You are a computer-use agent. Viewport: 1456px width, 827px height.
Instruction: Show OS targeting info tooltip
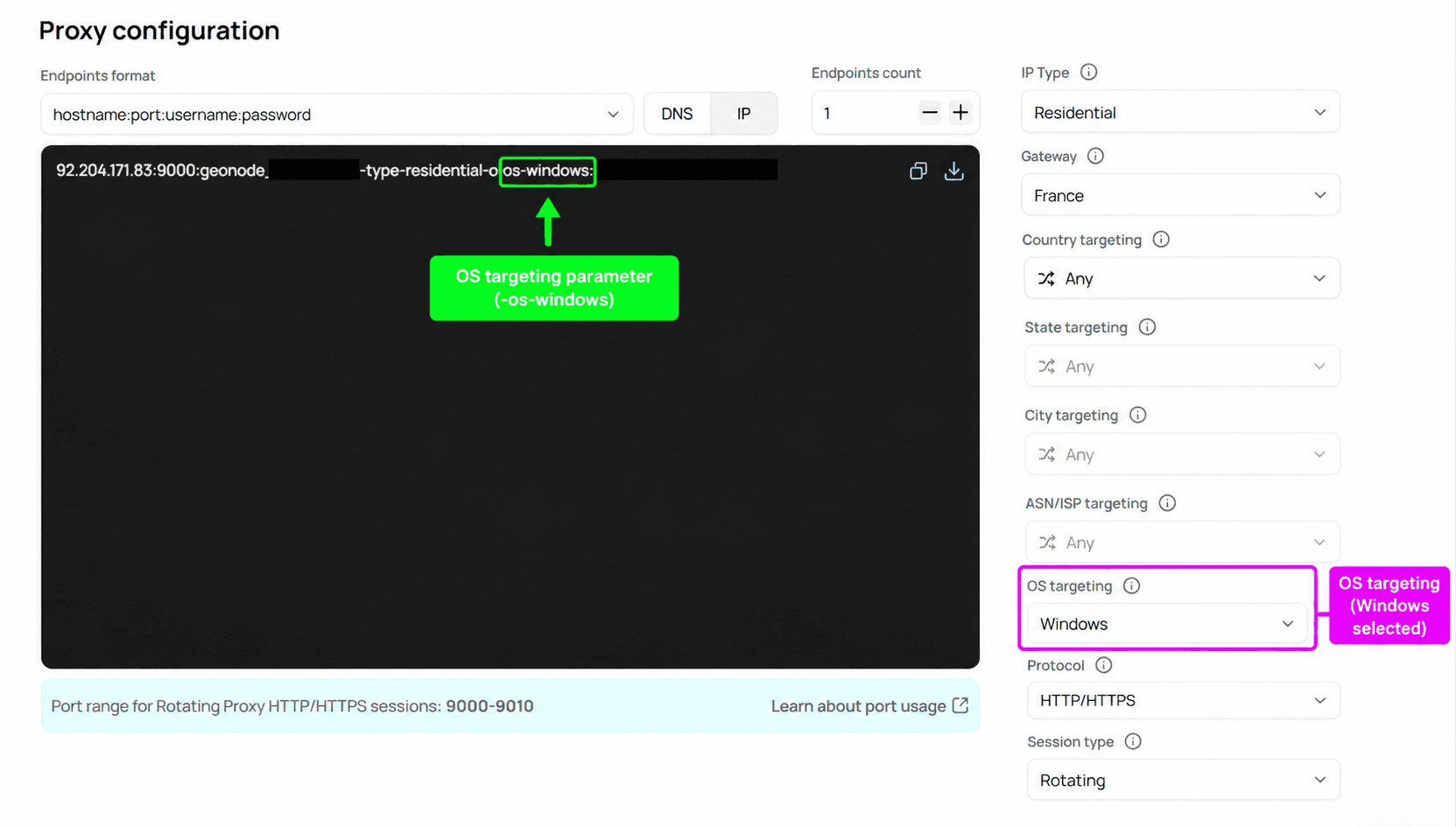[x=1131, y=585]
